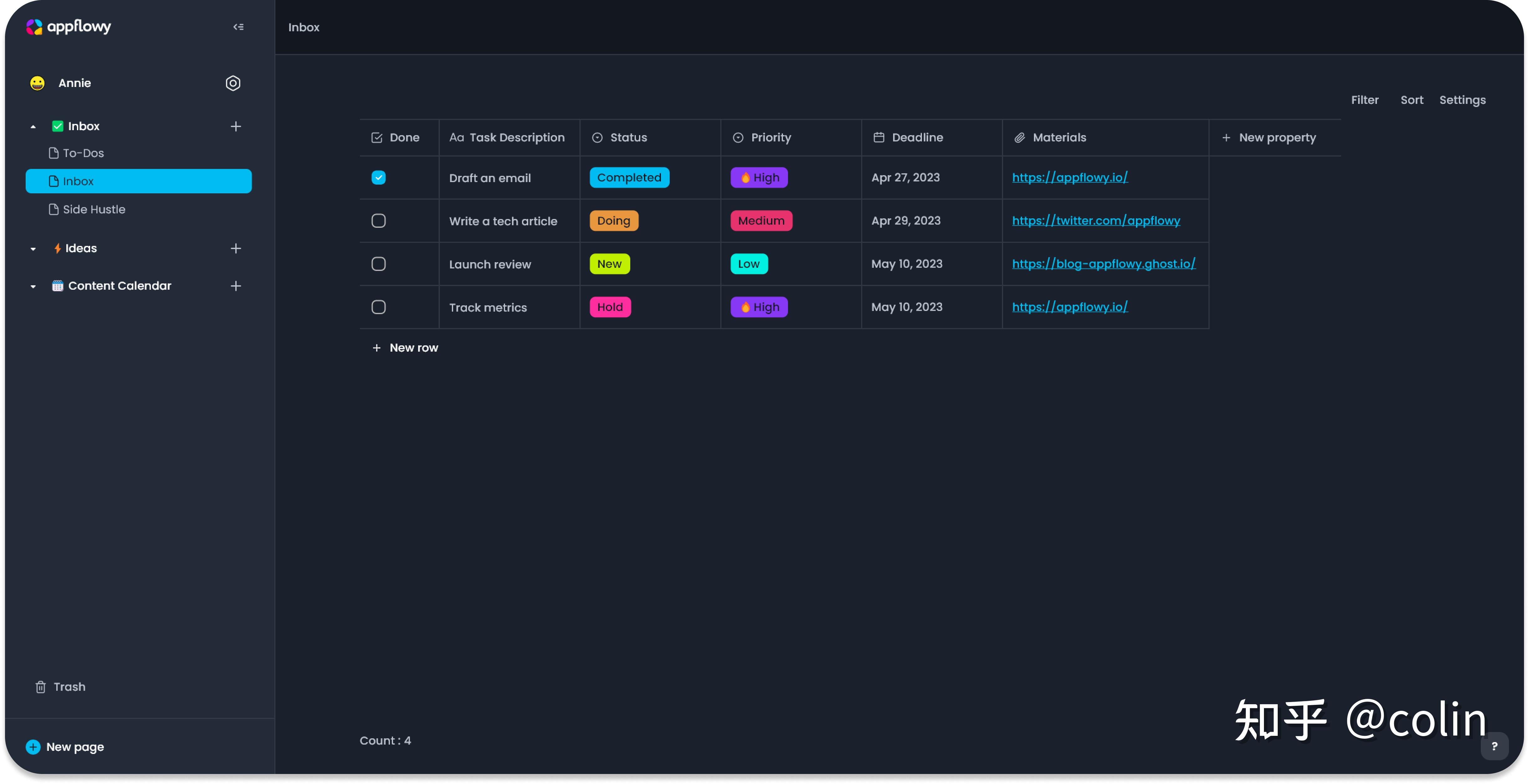The image size is (1529, 784).
Task: Open the Side Hustle page in sidebar
Action: pyautogui.click(x=94, y=209)
